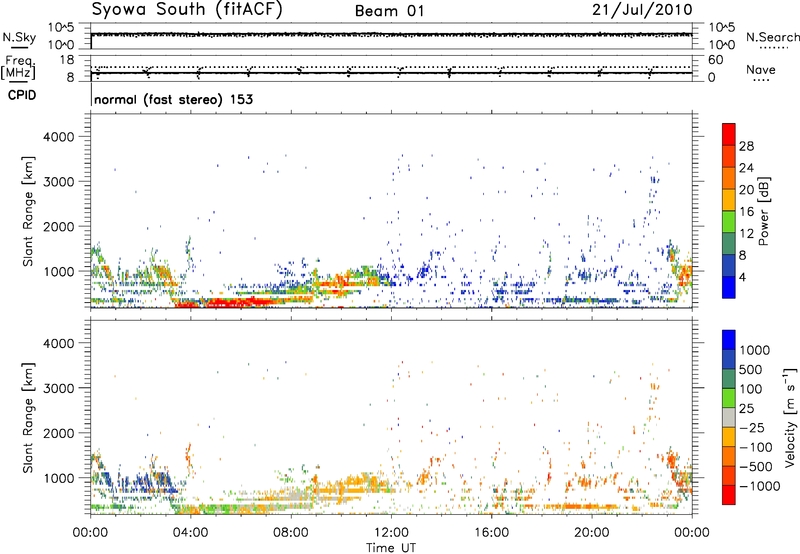Click the '-1000' value on Velocity scale
This screenshot has height=554, width=800.
(x=760, y=486)
